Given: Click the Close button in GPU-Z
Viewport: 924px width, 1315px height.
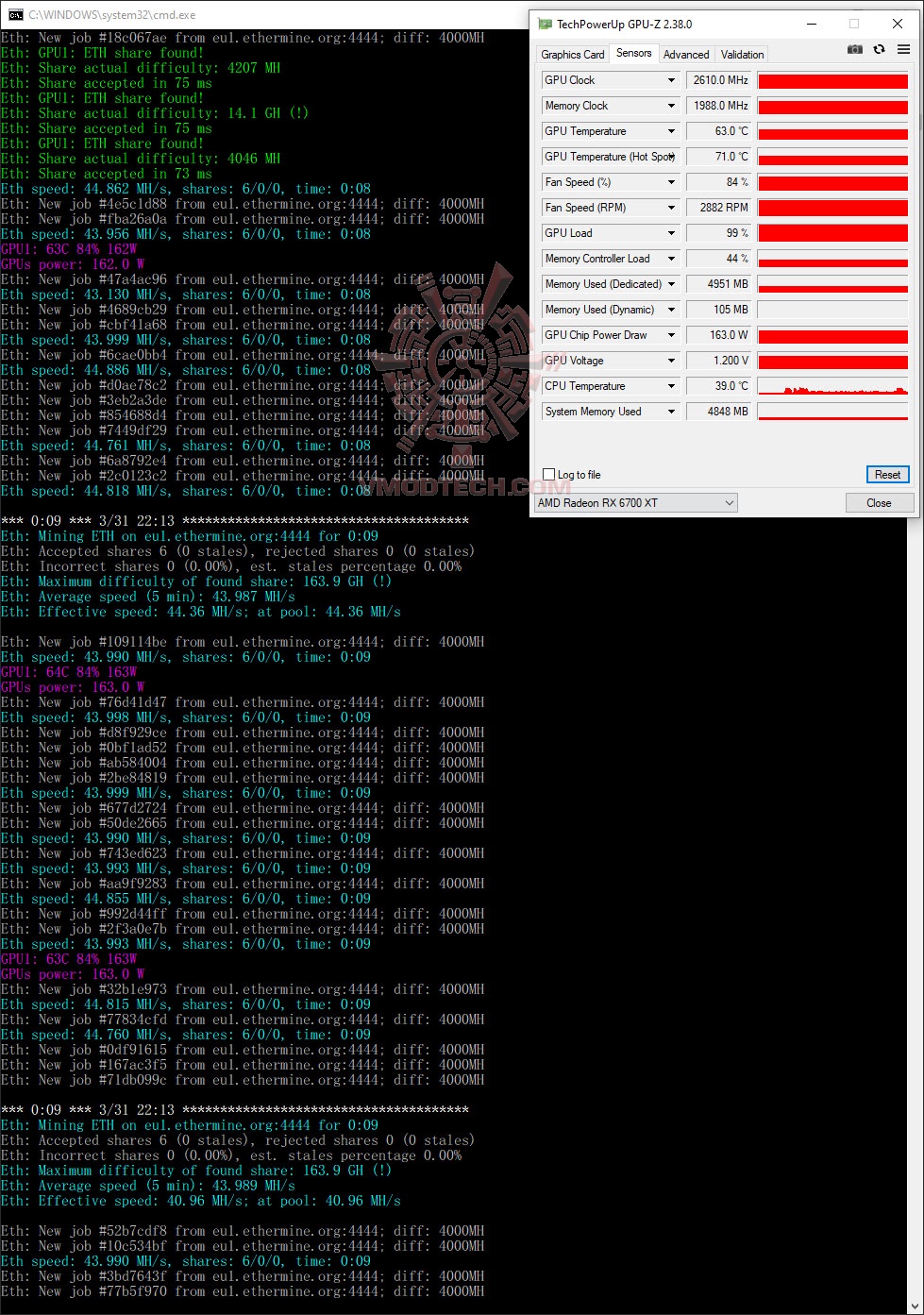Looking at the screenshot, I should (879, 503).
